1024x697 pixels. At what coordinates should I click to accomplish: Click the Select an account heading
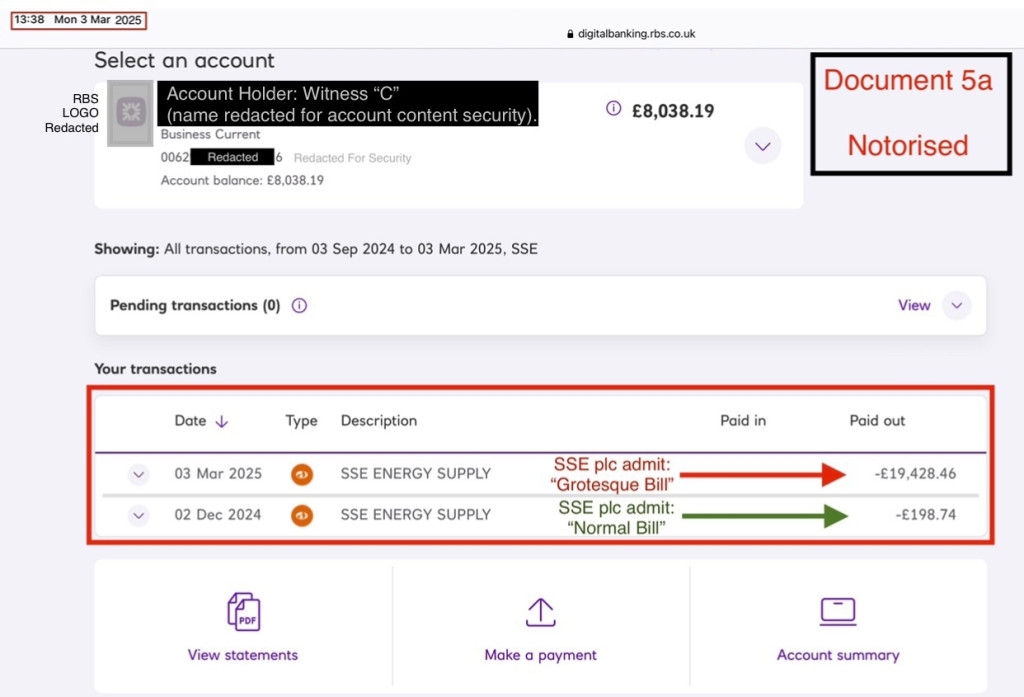pos(184,61)
